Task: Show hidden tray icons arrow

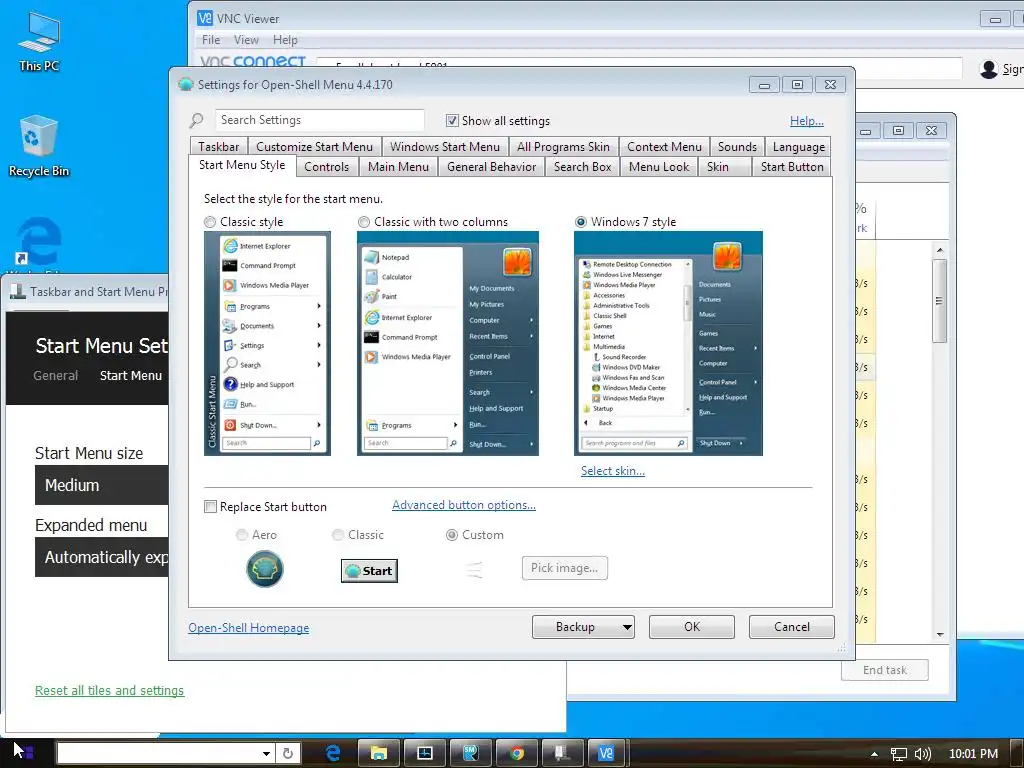Action: pos(874,754)
